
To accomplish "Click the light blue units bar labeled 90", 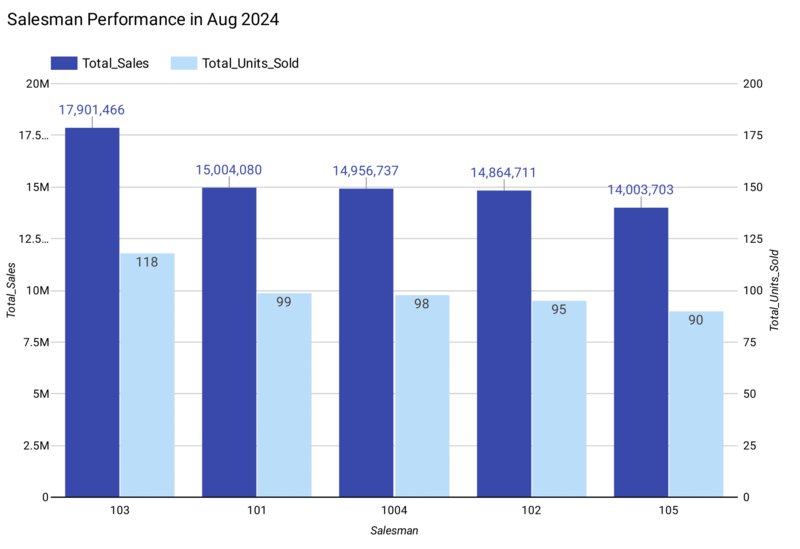I will pyautogui.click(x=696, y=404).
